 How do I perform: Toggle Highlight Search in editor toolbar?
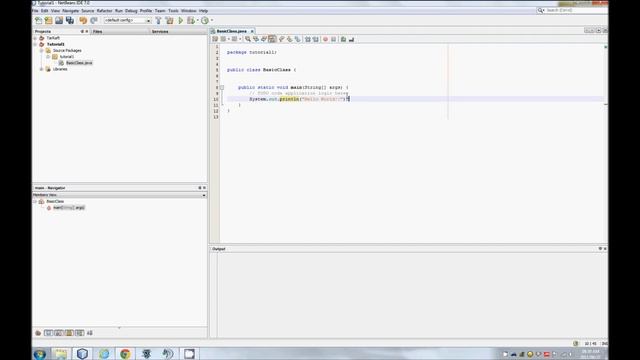(x=272, y=39)
